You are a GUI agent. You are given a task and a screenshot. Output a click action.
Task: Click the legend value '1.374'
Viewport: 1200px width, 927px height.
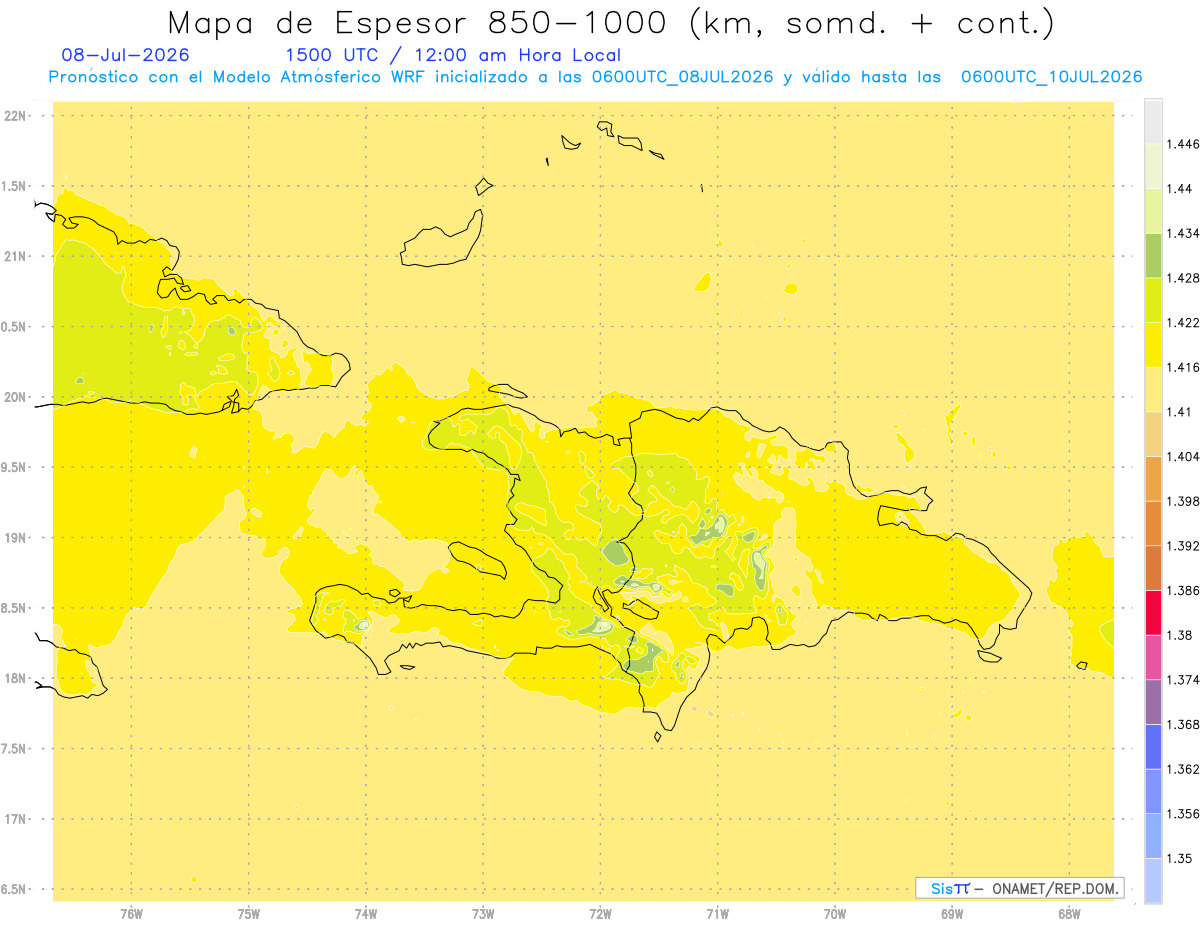[x=1183, y=679]
